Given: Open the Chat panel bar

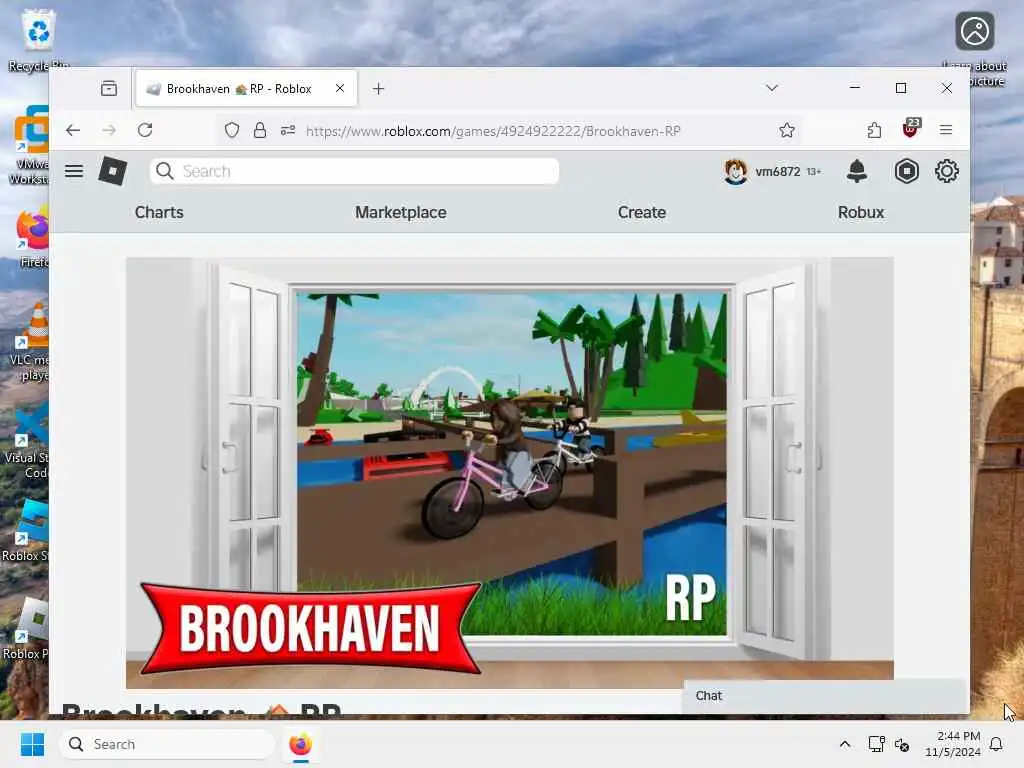Looking at the screenshot, I should click(824, 696).
